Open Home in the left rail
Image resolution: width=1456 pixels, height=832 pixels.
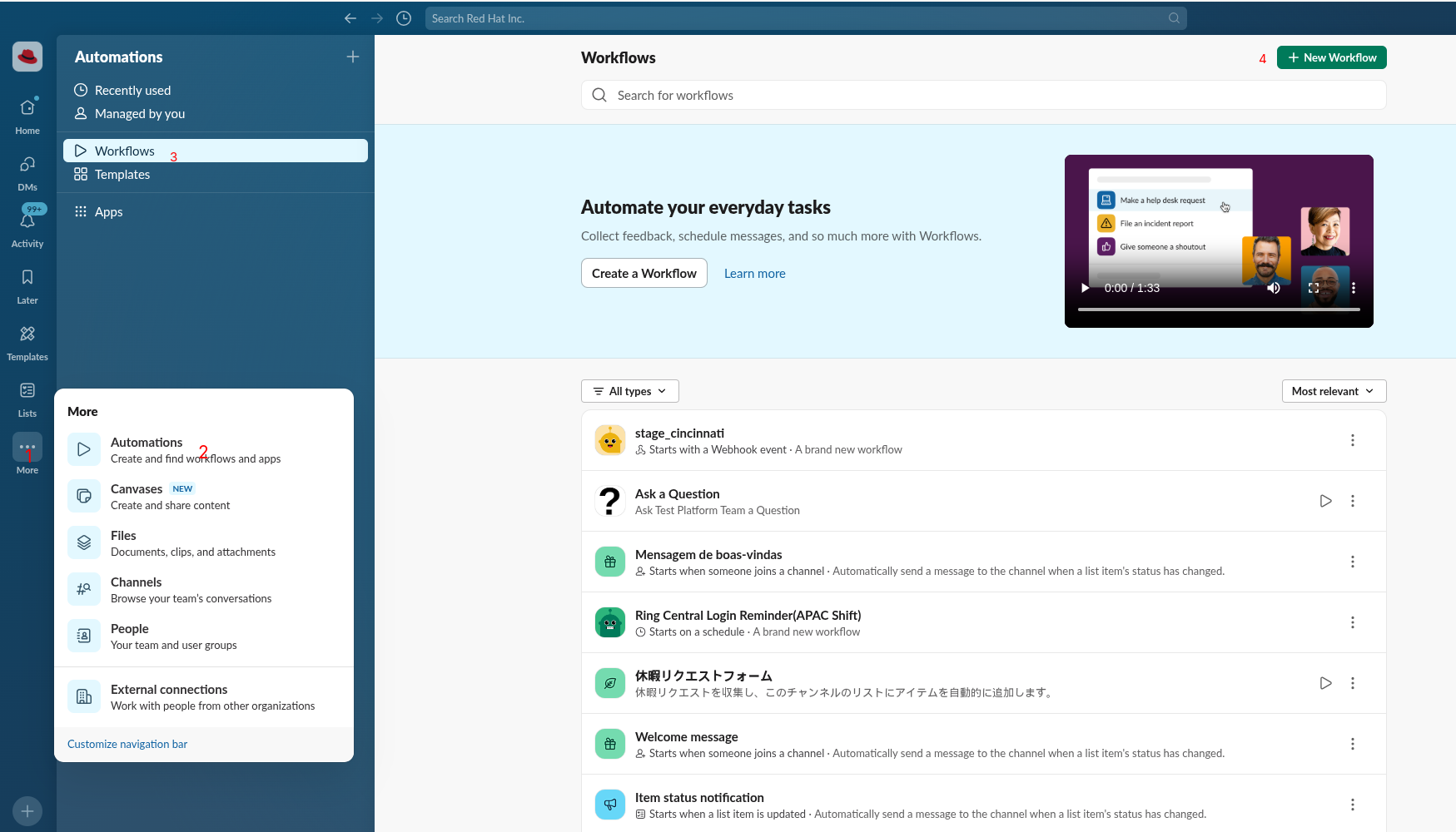(x=27, y=116)
